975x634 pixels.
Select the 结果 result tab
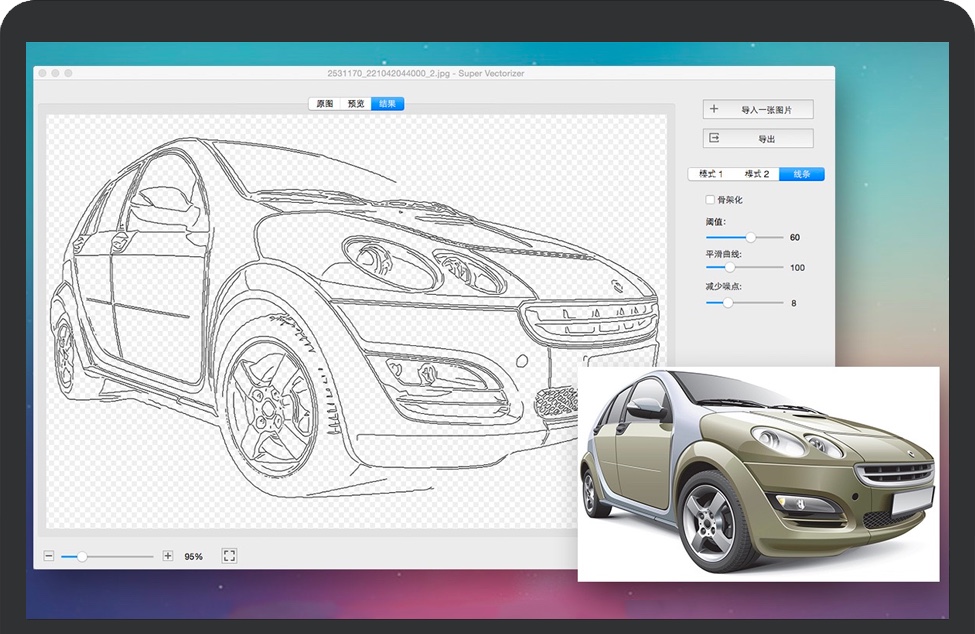click(x=389, y=103)
